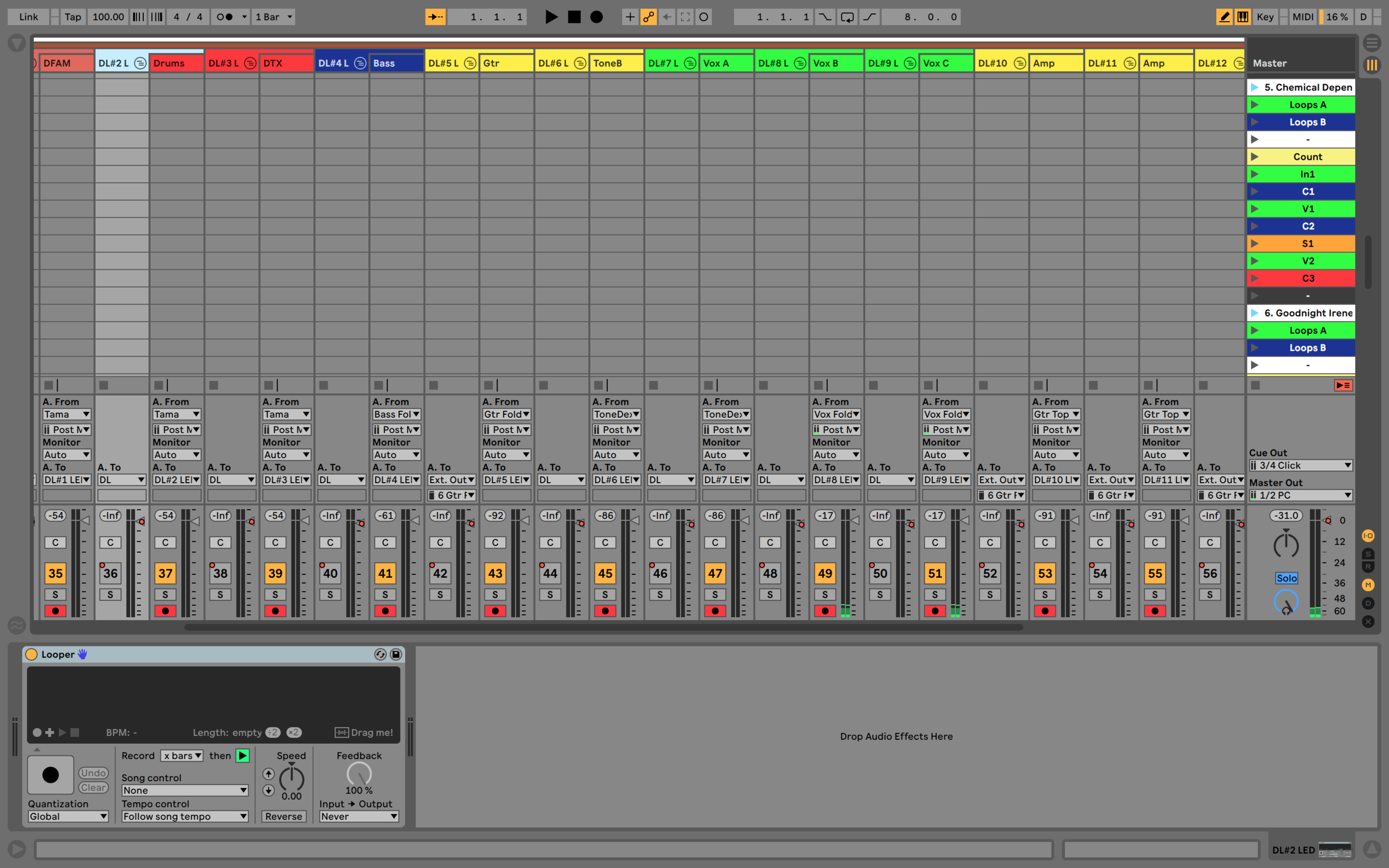
Task: Toggle Draw Mode pencil
Action: [x=1224, y=17]
